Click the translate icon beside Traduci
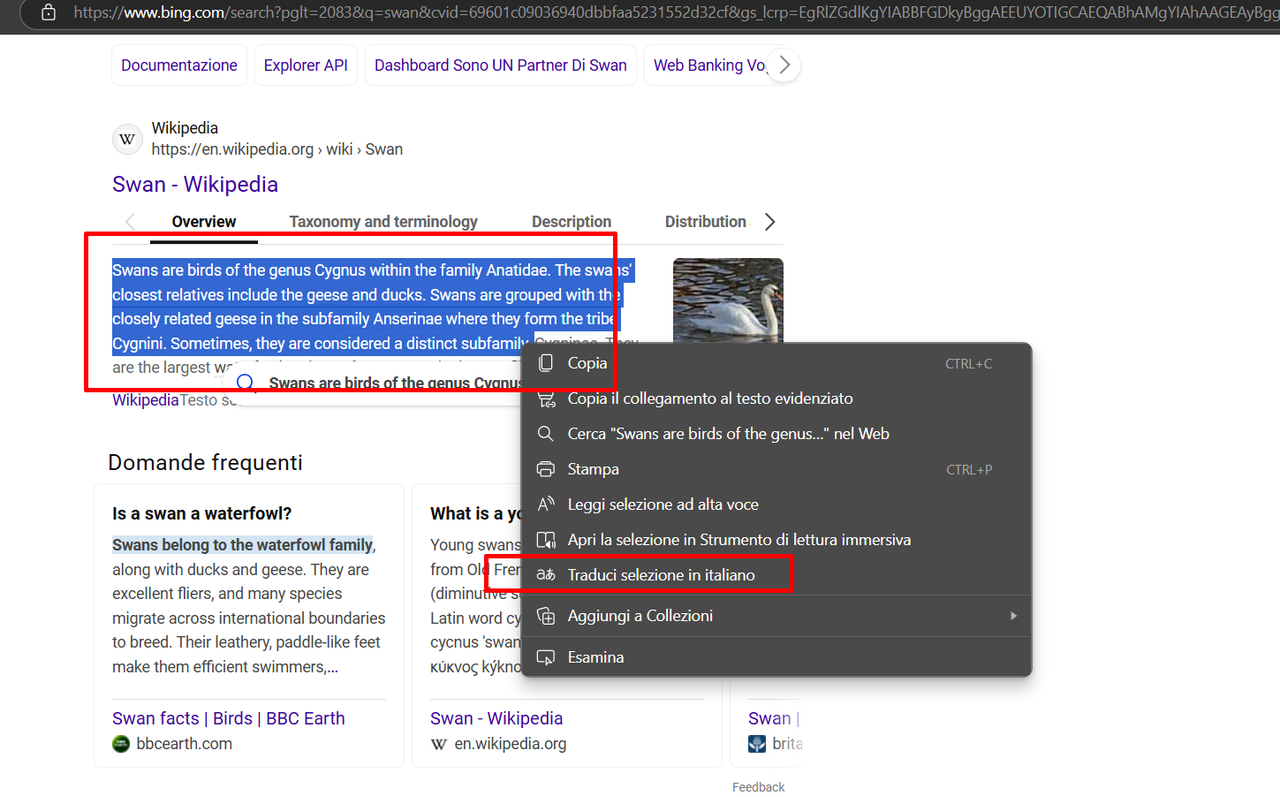 [546, 575]
